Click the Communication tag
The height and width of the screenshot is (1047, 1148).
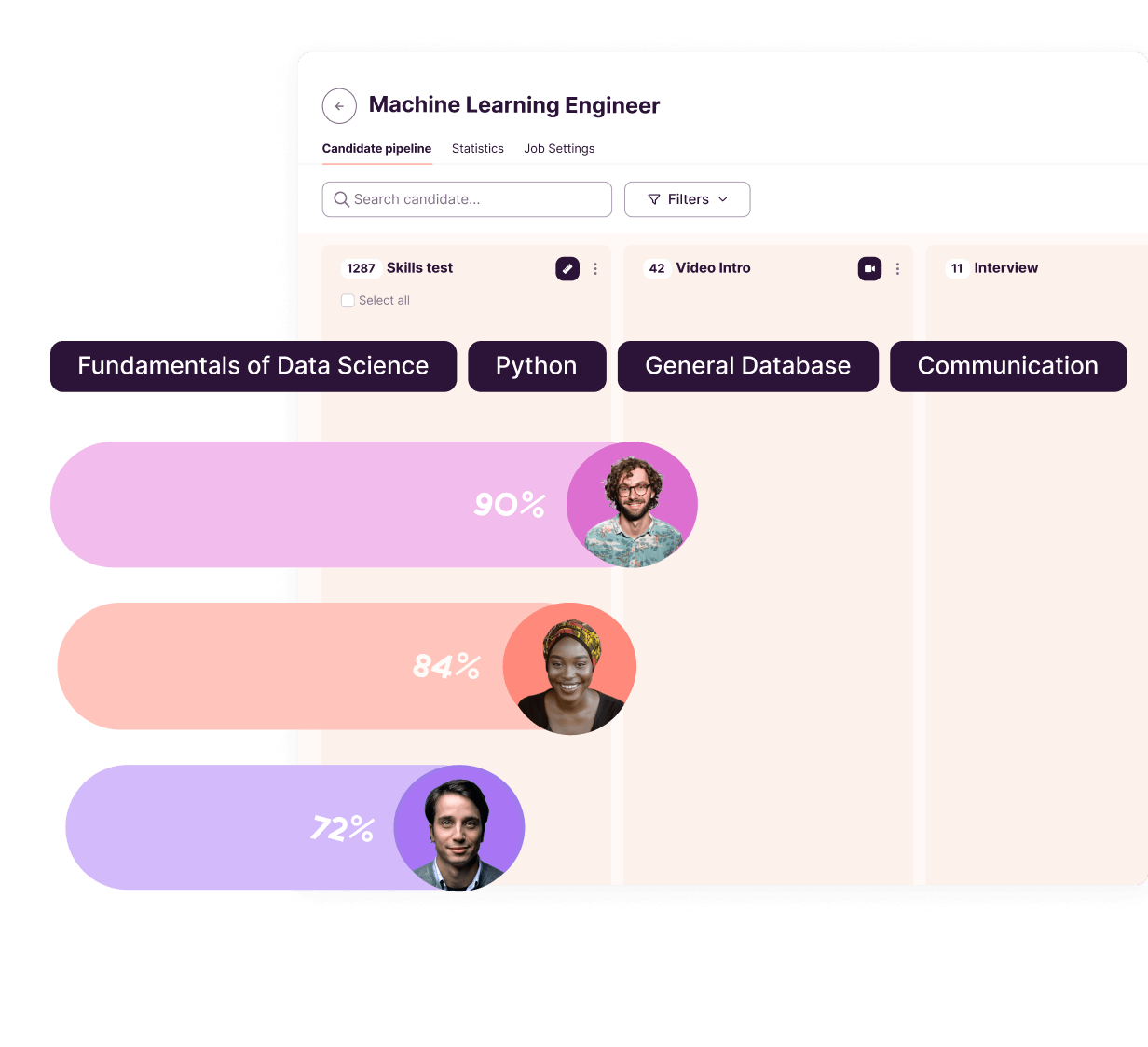1007,366
